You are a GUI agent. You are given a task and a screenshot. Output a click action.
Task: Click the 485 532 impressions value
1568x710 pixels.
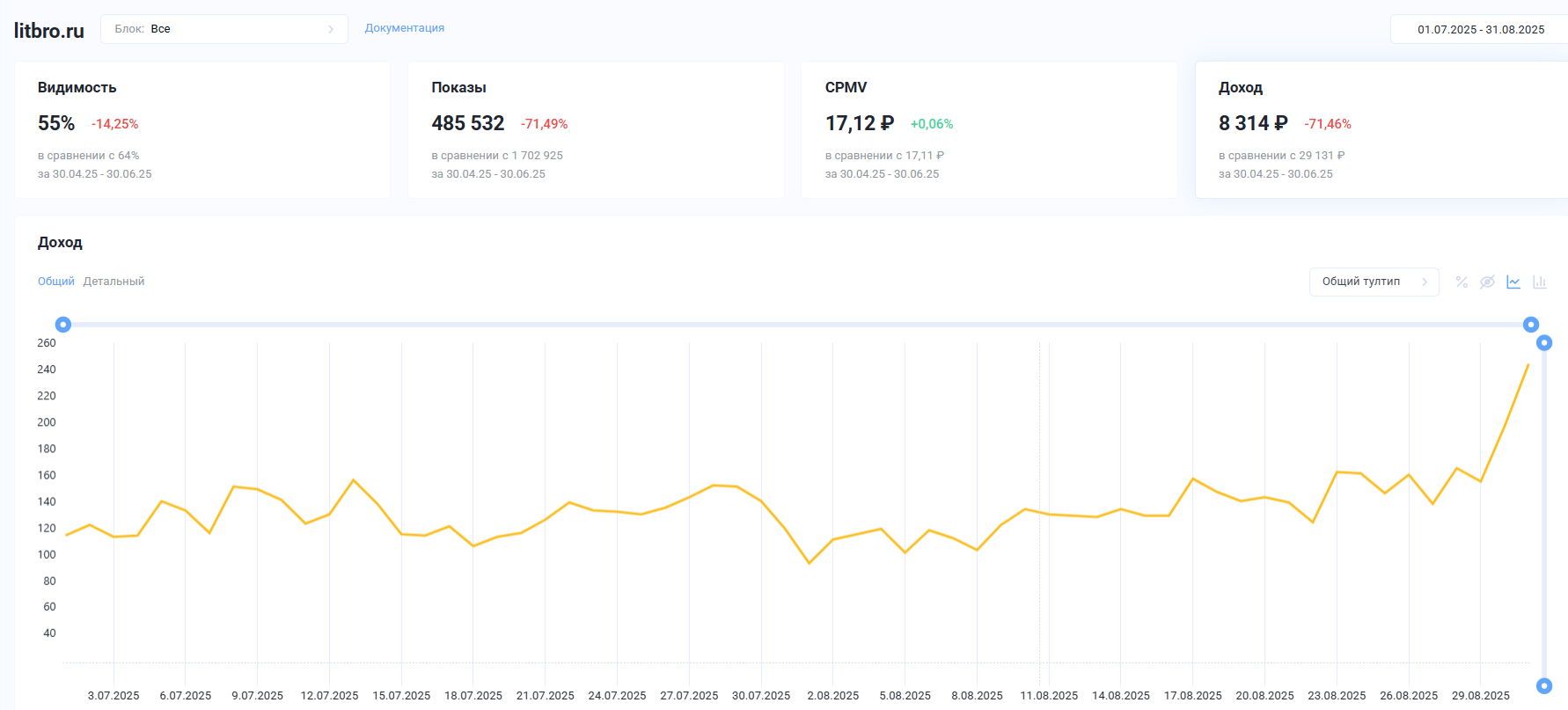point(468,123)
